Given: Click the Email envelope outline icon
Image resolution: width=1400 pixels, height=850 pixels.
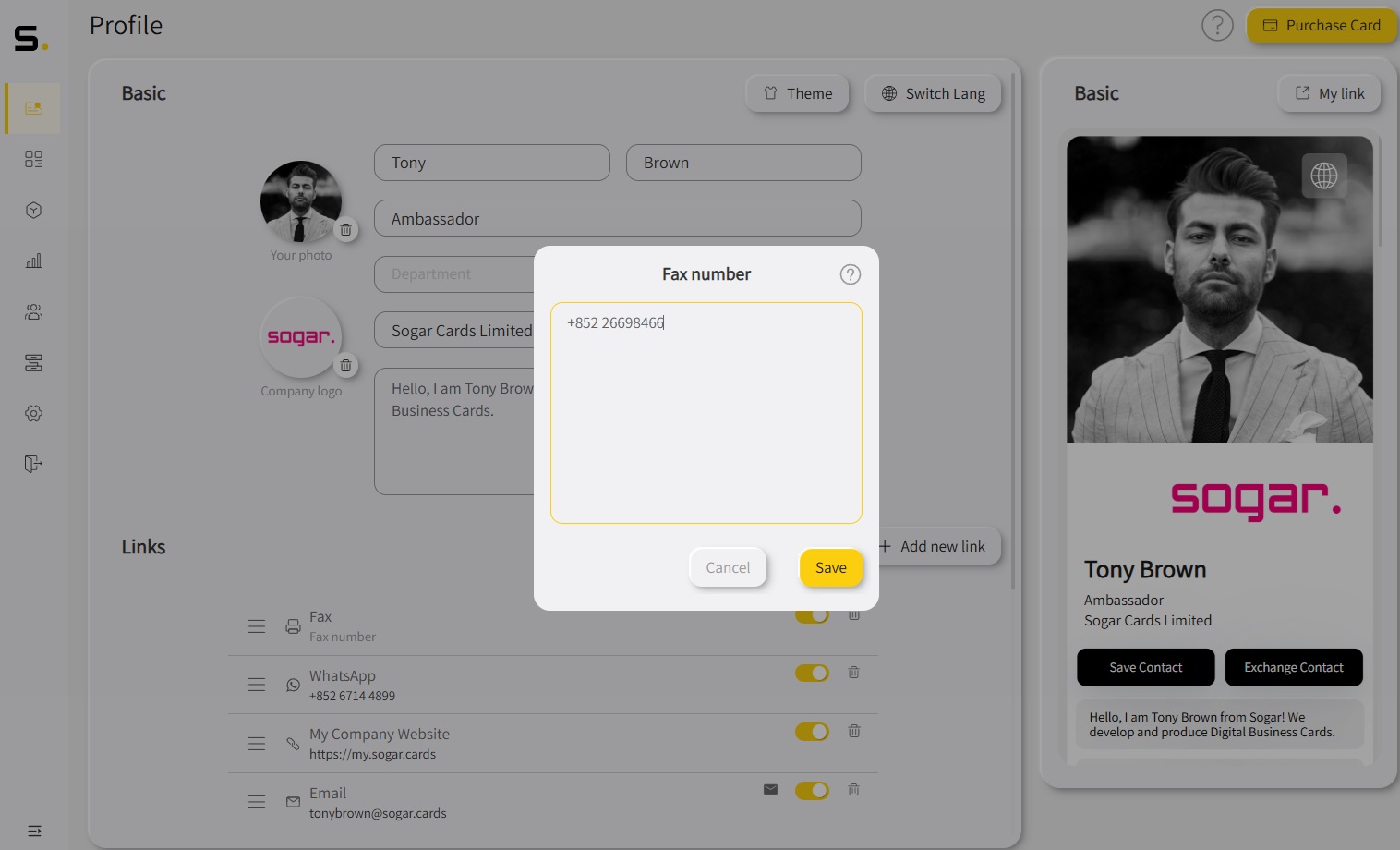Looking at the screenshot, I should coord(293,802).
